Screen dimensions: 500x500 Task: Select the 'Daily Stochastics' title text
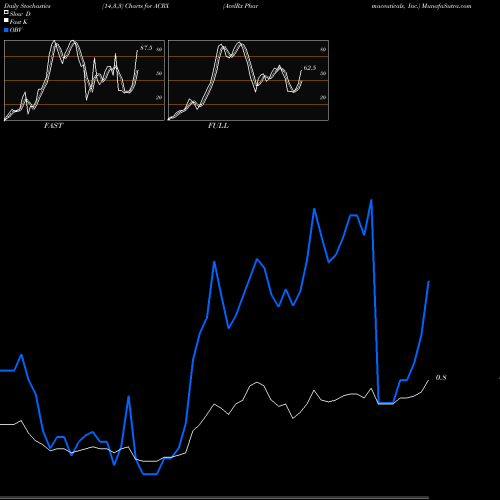(27, 6)
